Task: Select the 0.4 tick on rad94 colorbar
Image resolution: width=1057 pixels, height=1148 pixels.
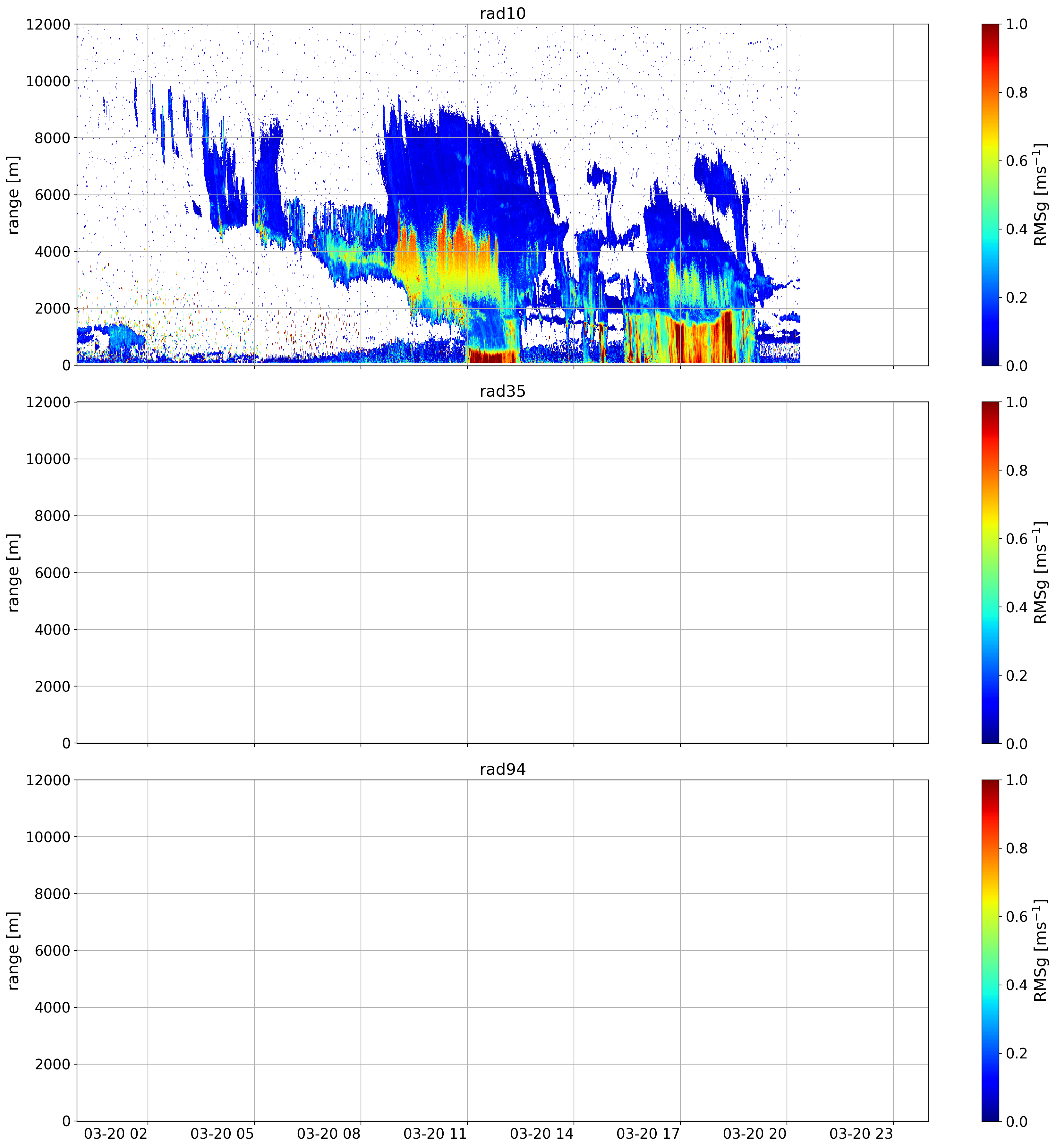Action: (x=1017, y=986)
